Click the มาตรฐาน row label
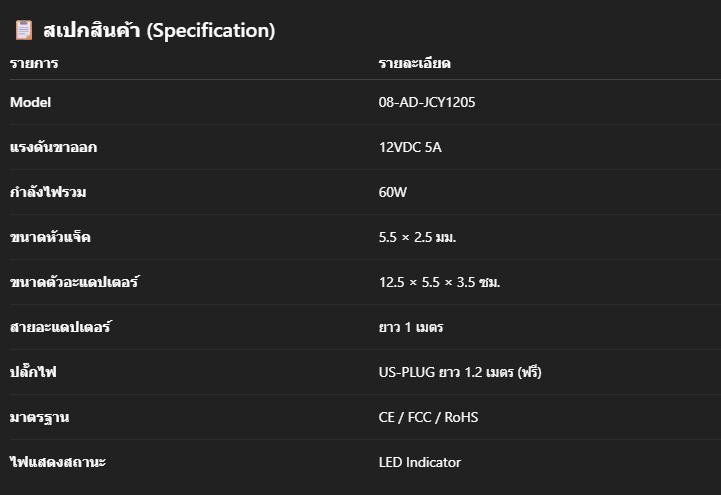721x495 pixels. [x=40, y=418]
